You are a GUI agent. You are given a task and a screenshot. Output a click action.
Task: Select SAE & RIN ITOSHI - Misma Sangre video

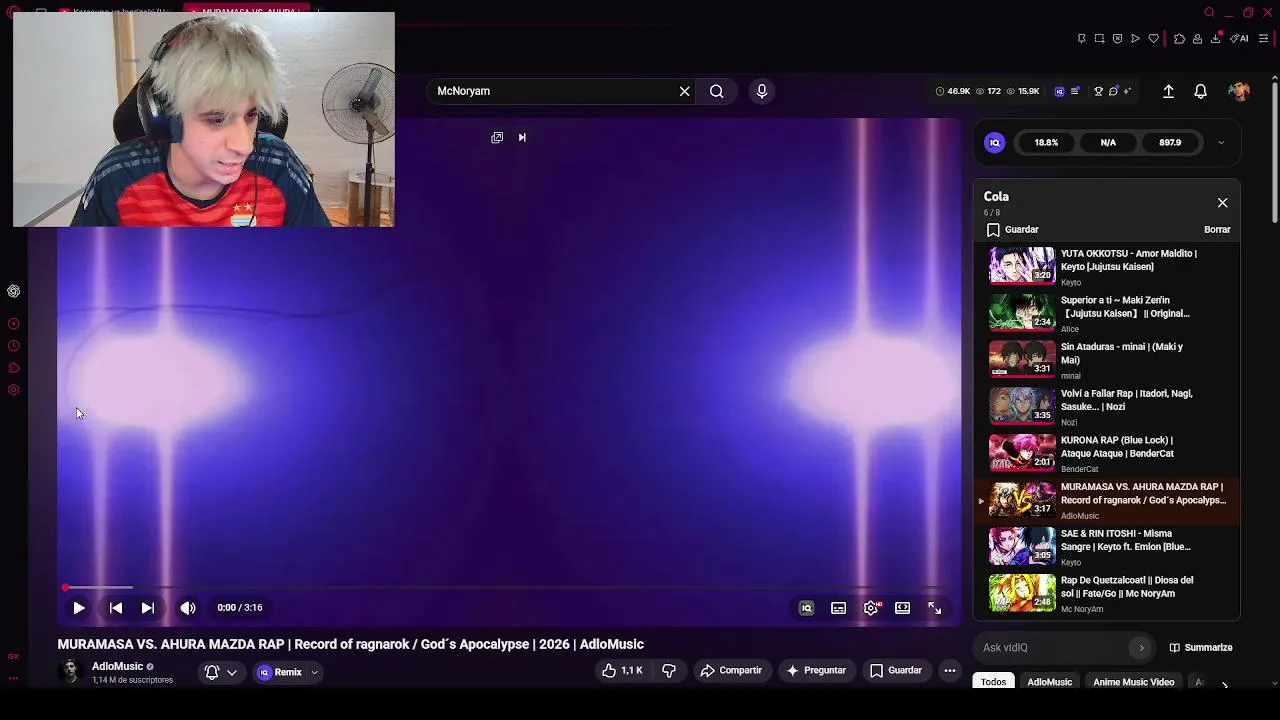coord(1108,547)
